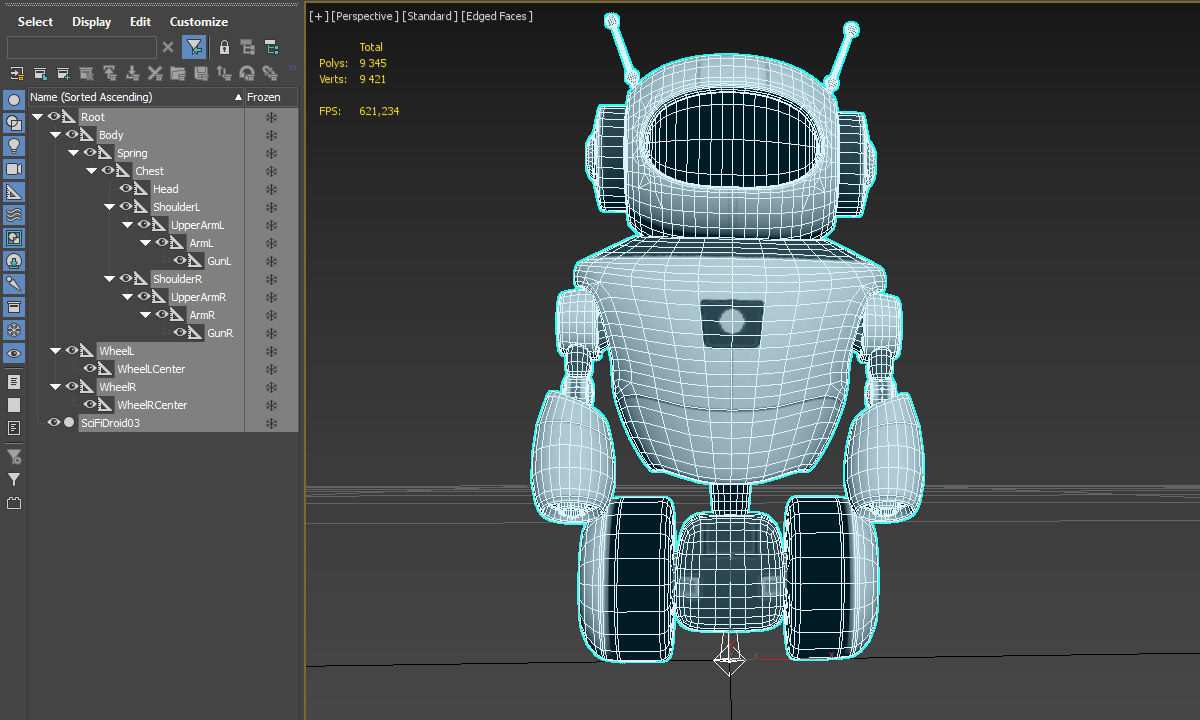Toggle Display Shapes filter icon

pos(14,123)
